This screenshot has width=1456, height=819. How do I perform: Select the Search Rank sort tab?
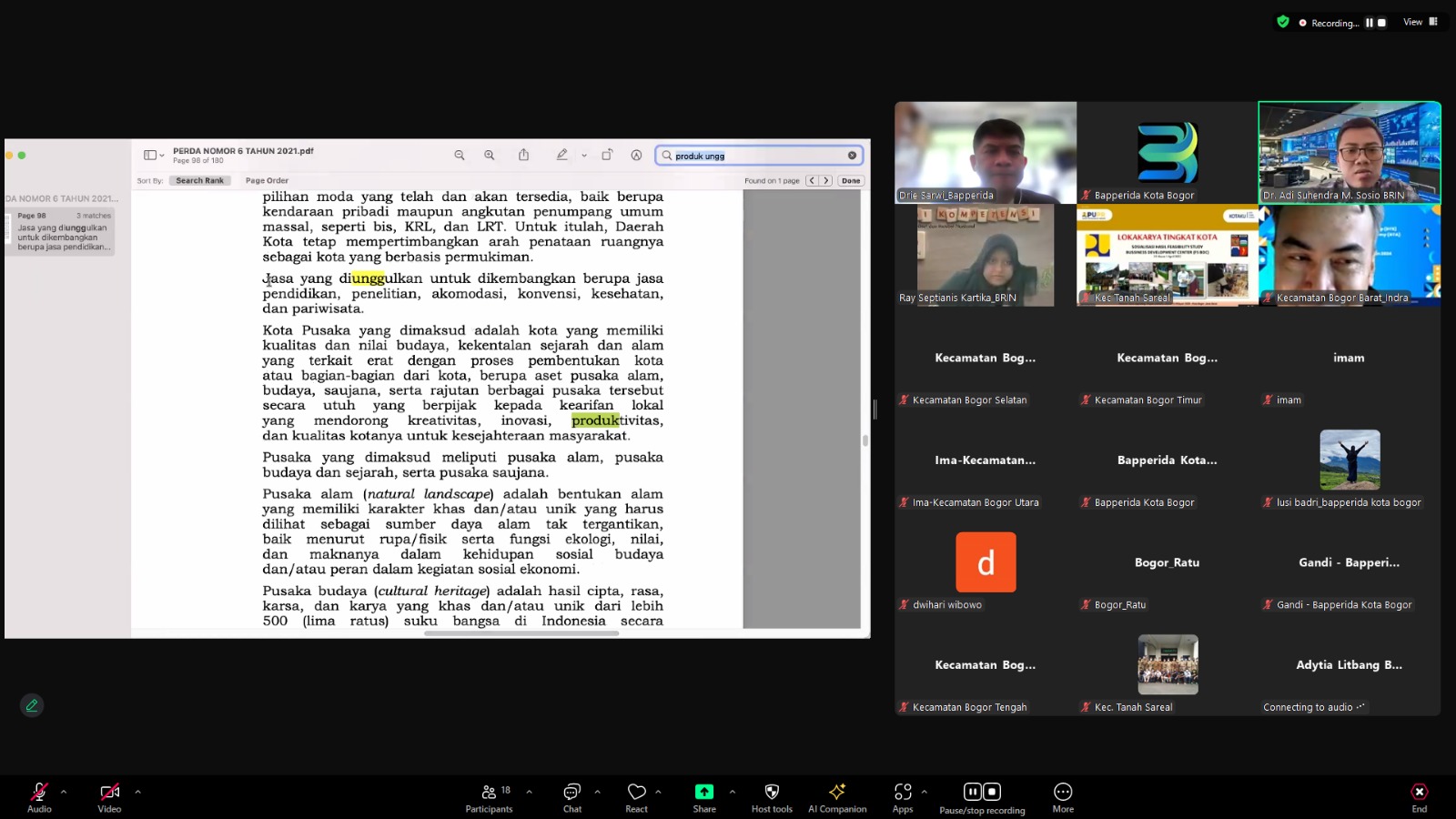[x=199, y=181]
